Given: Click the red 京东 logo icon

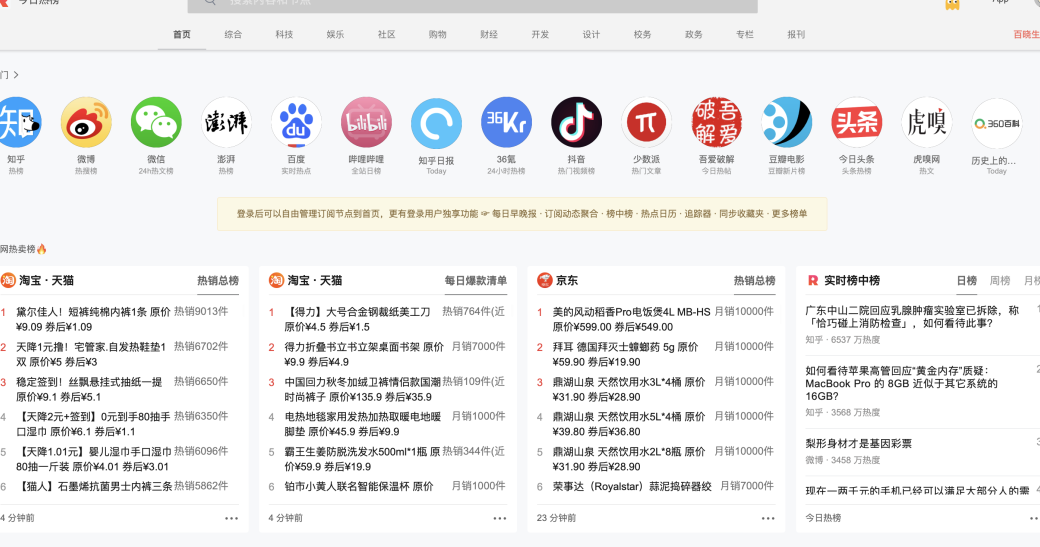Looking at the screenshot, I should pos(545,280).
